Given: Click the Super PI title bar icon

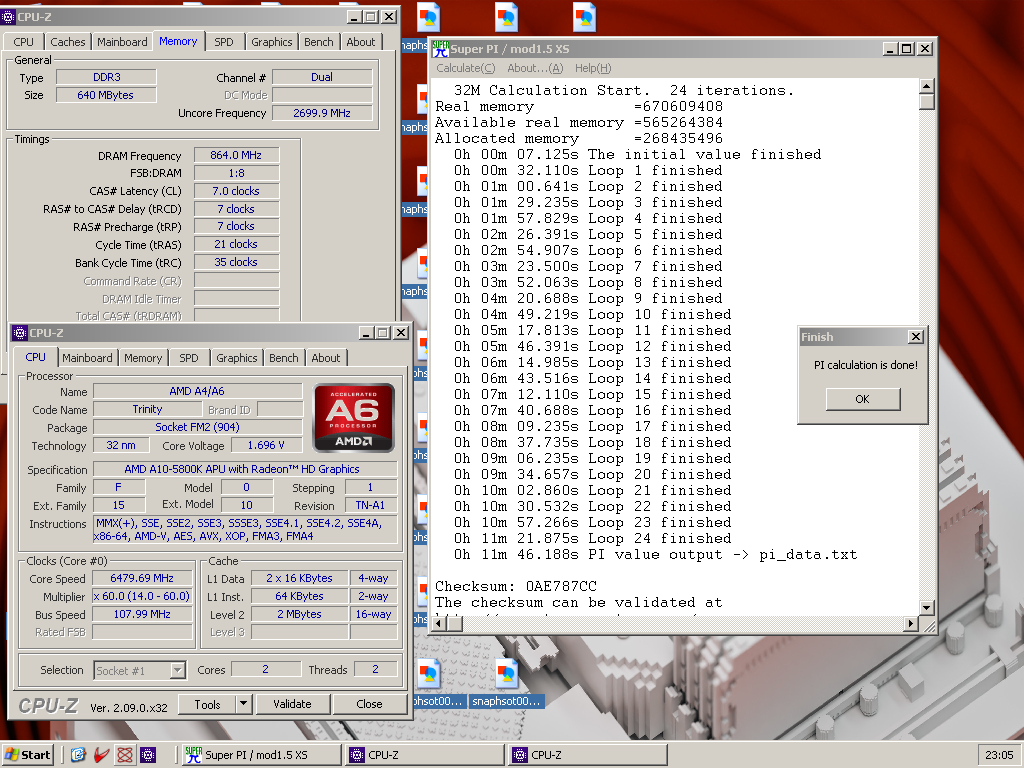Looking at the screenshot, I should click(x=441, y=49).
